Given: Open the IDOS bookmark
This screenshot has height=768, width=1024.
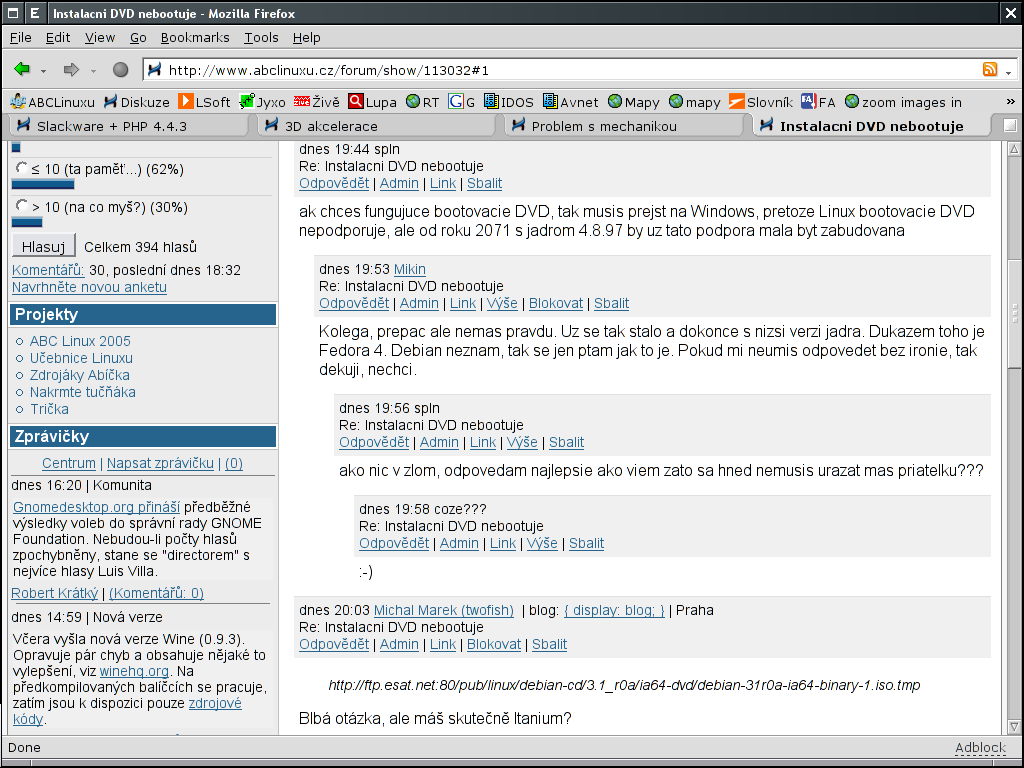Looking at the screenshot, I should point(508,102).
